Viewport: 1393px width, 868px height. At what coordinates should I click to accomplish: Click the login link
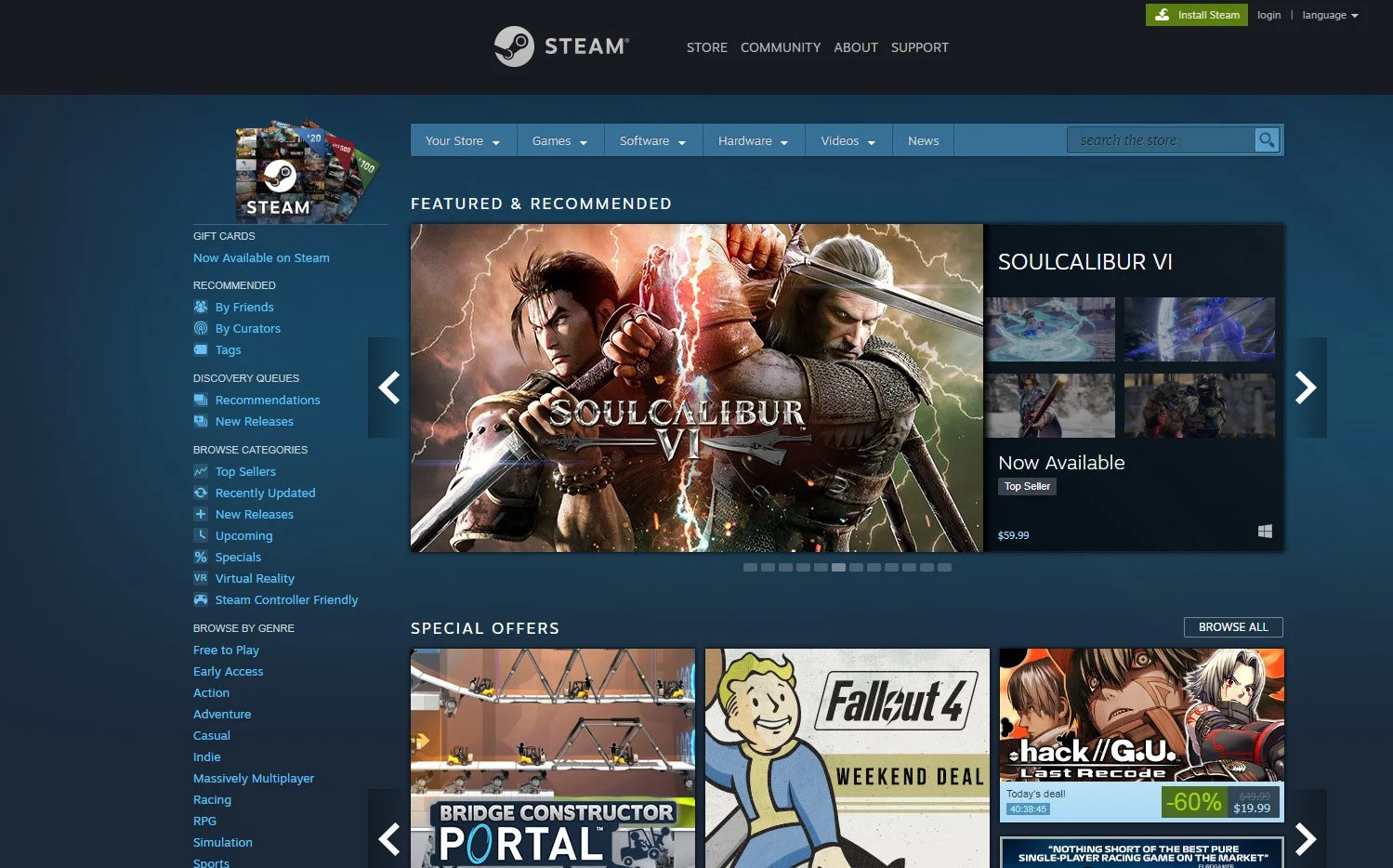(x=1268, y=15)
